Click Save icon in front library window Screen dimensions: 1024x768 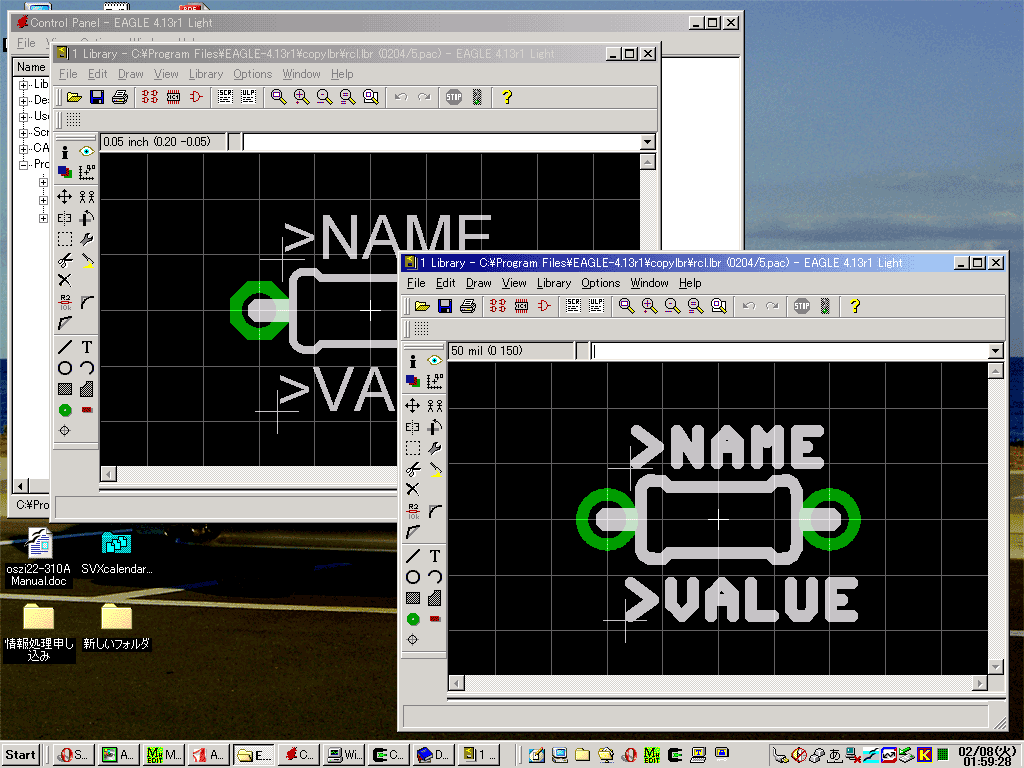[445, 306]
